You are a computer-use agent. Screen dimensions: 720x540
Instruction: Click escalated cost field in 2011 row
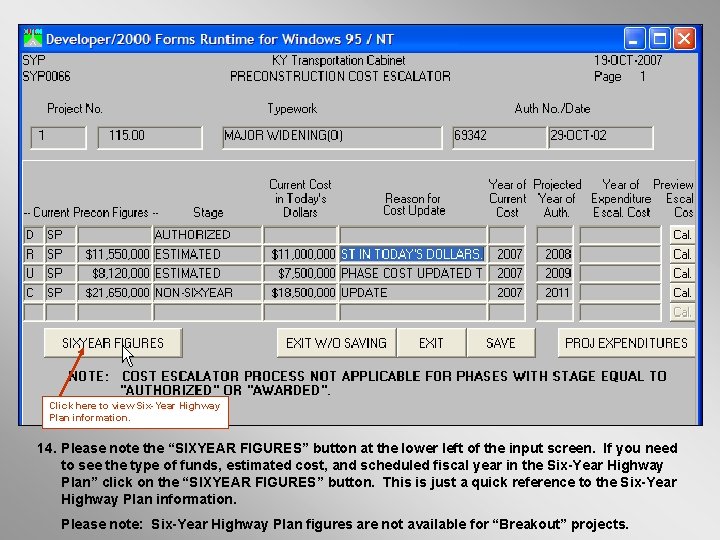click(620, 292)
